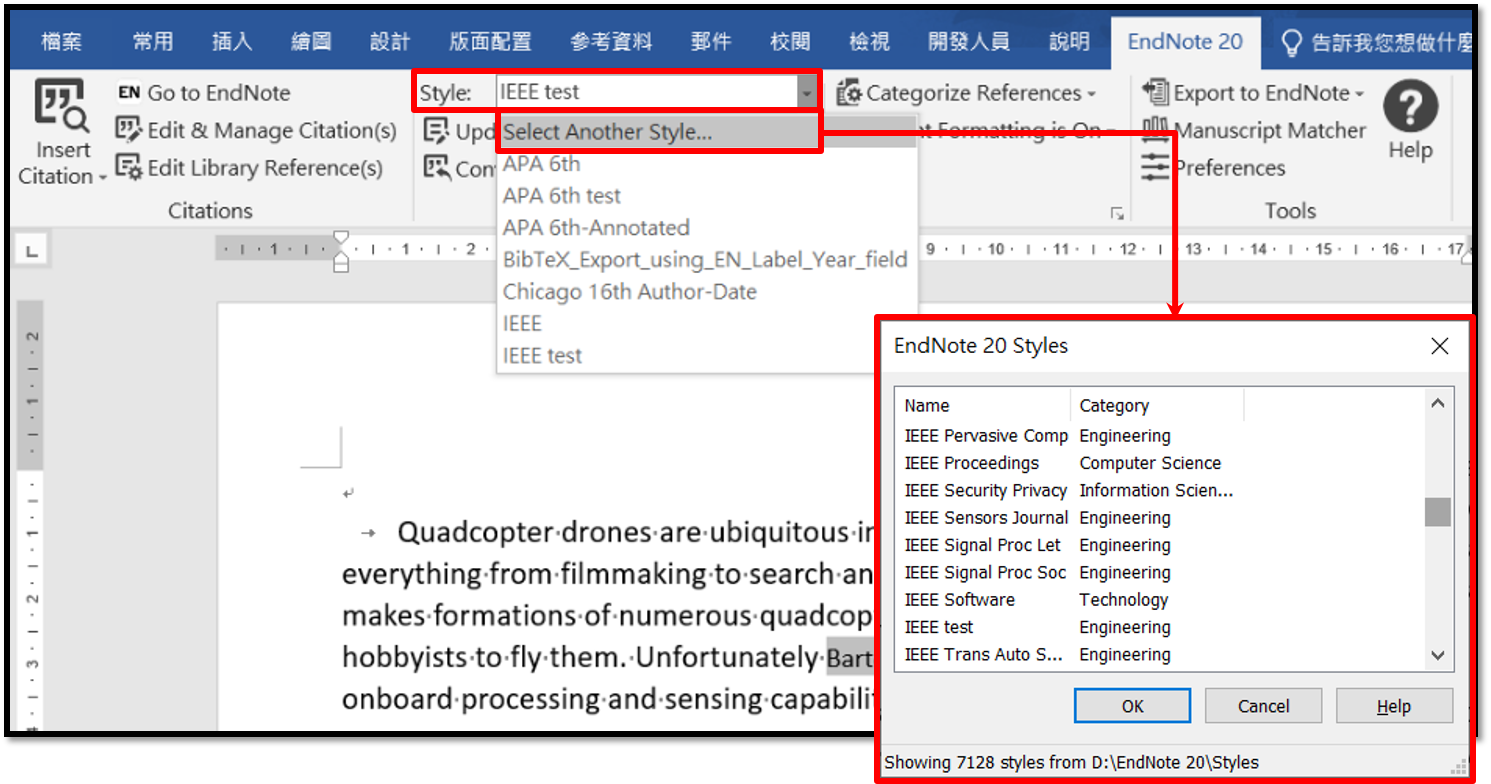1491x784 pixels.
Task: Go to the 開發人員 tab
Action: click(x=969, y=42)
